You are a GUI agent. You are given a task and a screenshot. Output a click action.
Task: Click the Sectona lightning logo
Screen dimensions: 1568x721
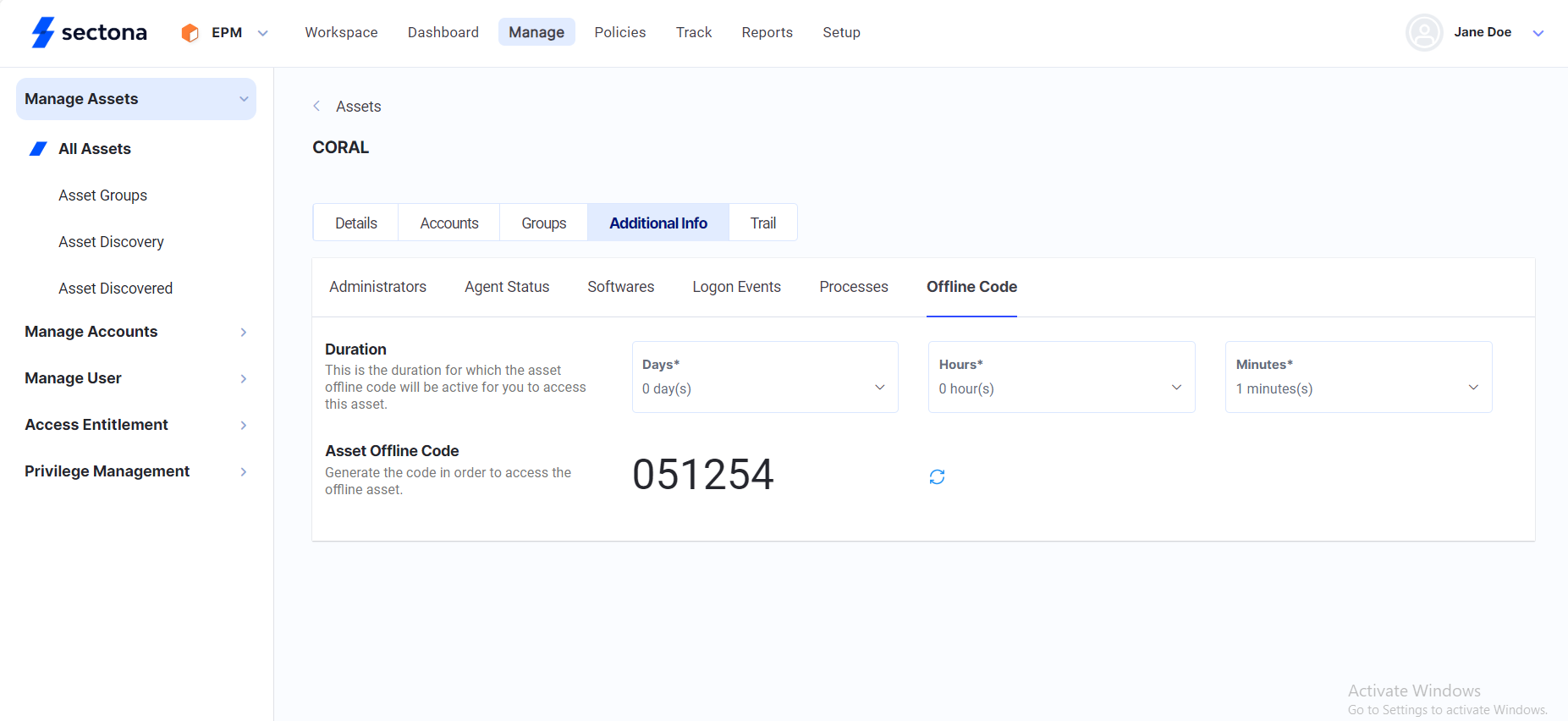click(x=42, y=32)
